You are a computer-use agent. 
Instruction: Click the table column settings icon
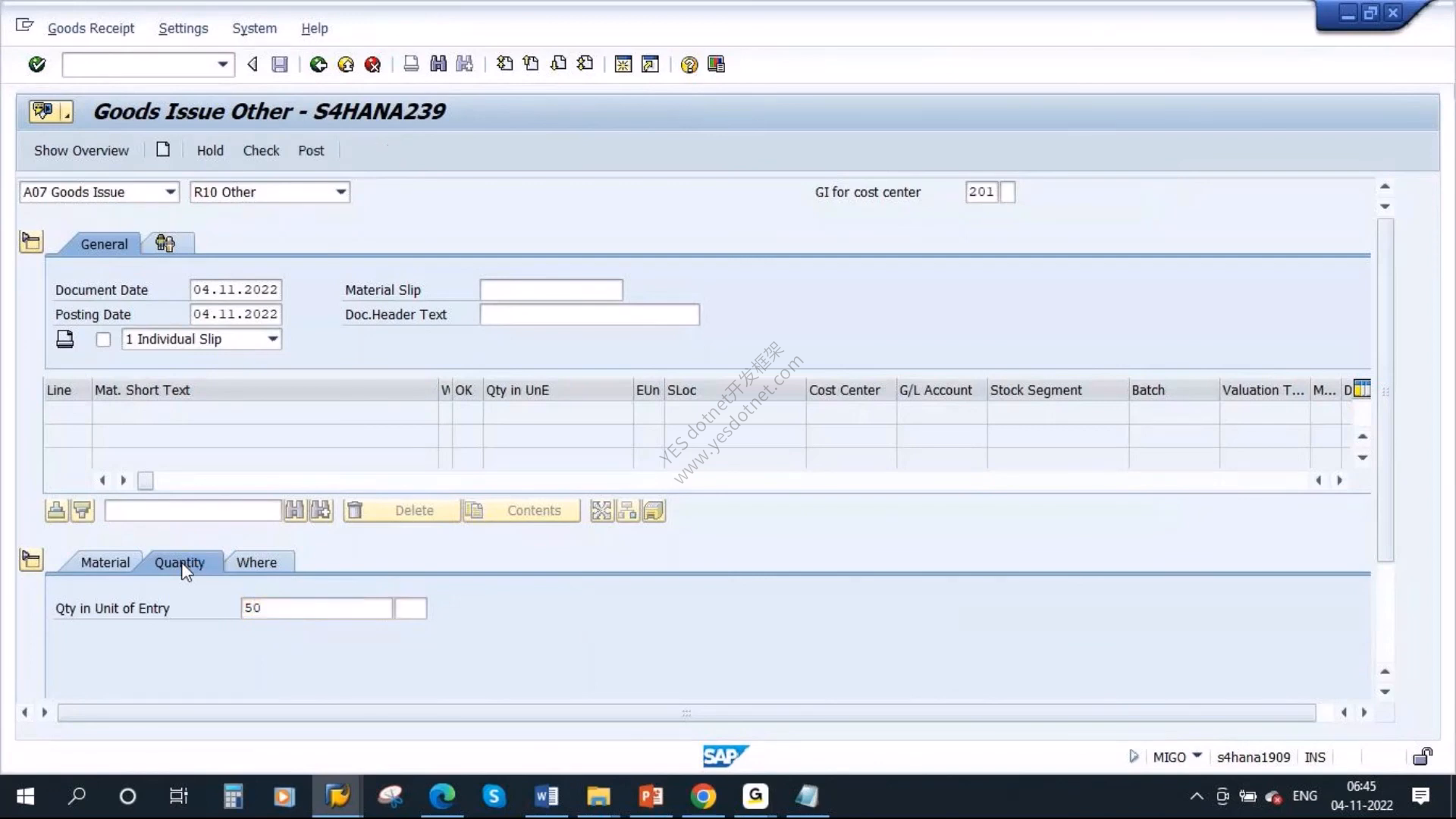[1362, 389]
